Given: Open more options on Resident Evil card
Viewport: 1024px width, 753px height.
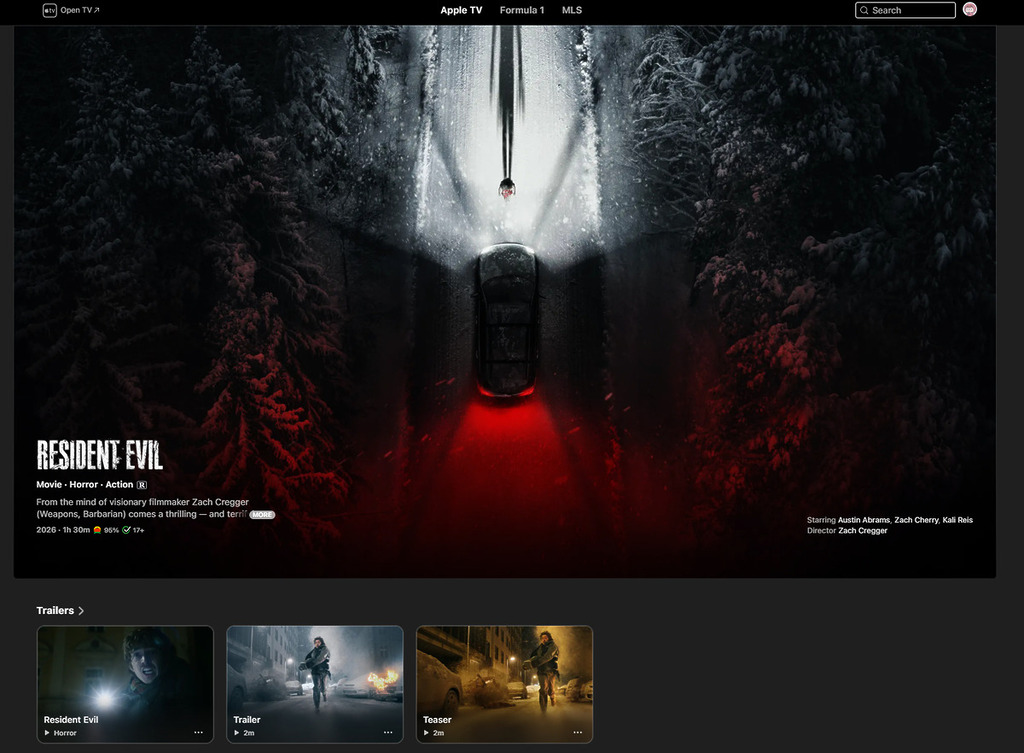Looking at the screenshot, I should pos(199,732).
